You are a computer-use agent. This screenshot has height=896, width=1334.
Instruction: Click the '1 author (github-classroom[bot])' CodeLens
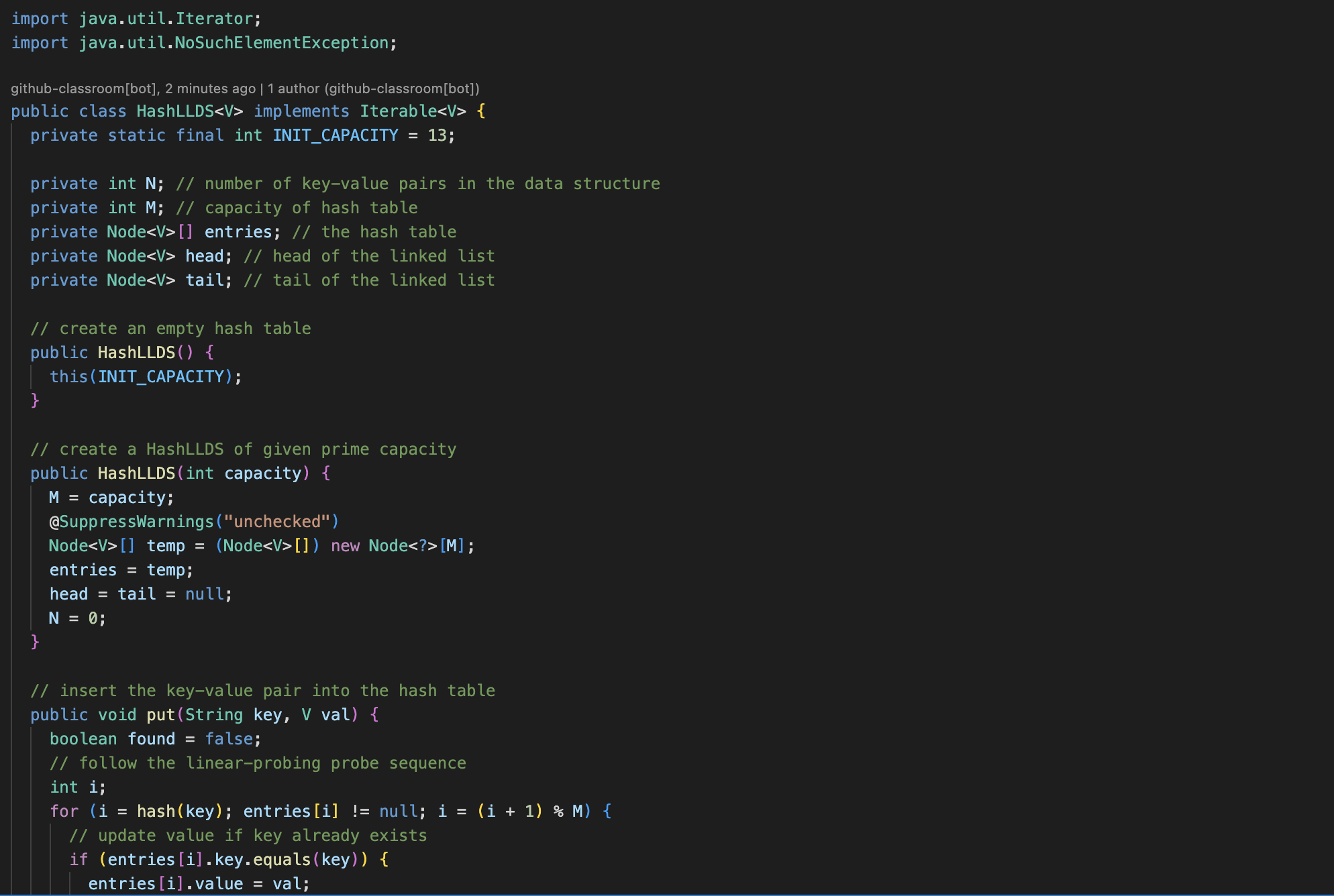373,89
